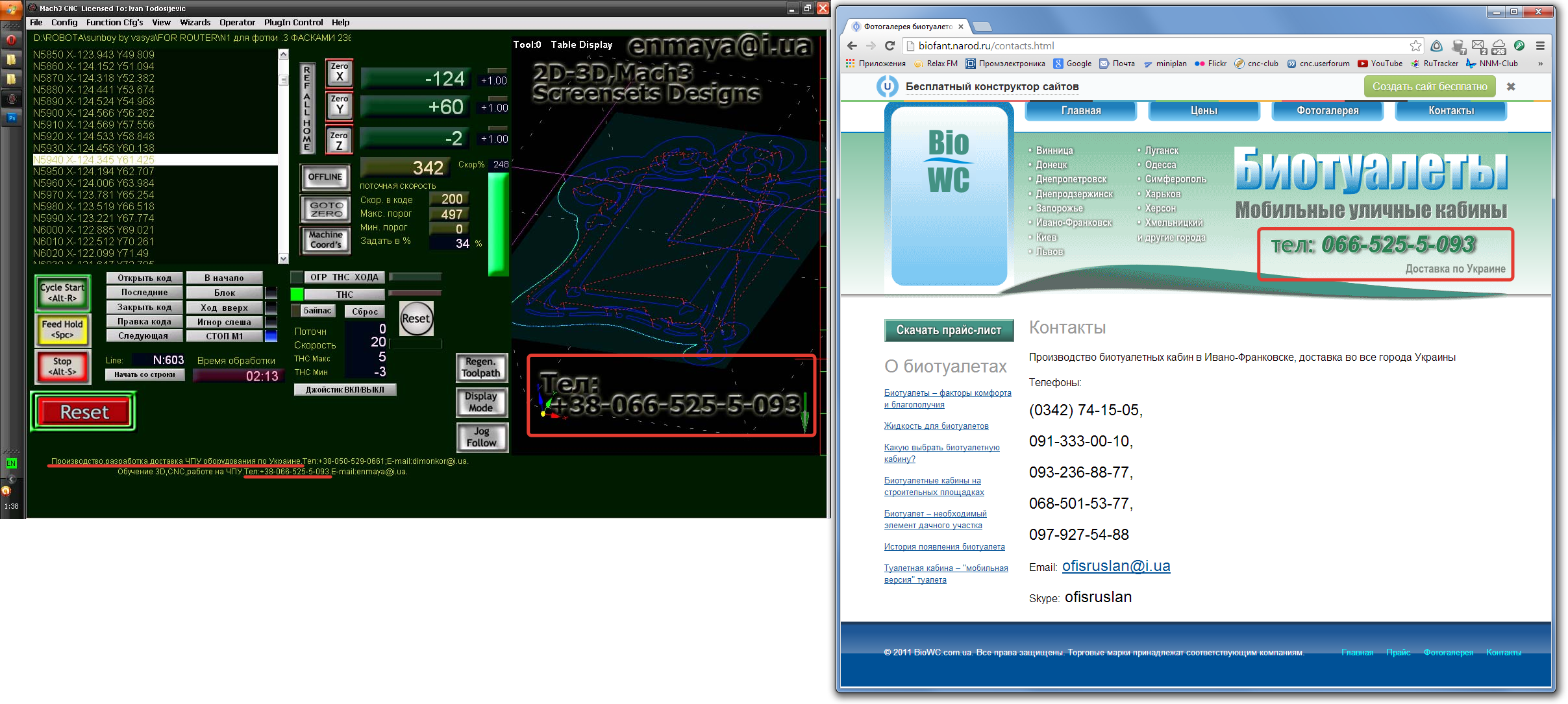Expand the hidden bookmarks chevron
Screen dimensions: 1568x704
pos(1540,64)
